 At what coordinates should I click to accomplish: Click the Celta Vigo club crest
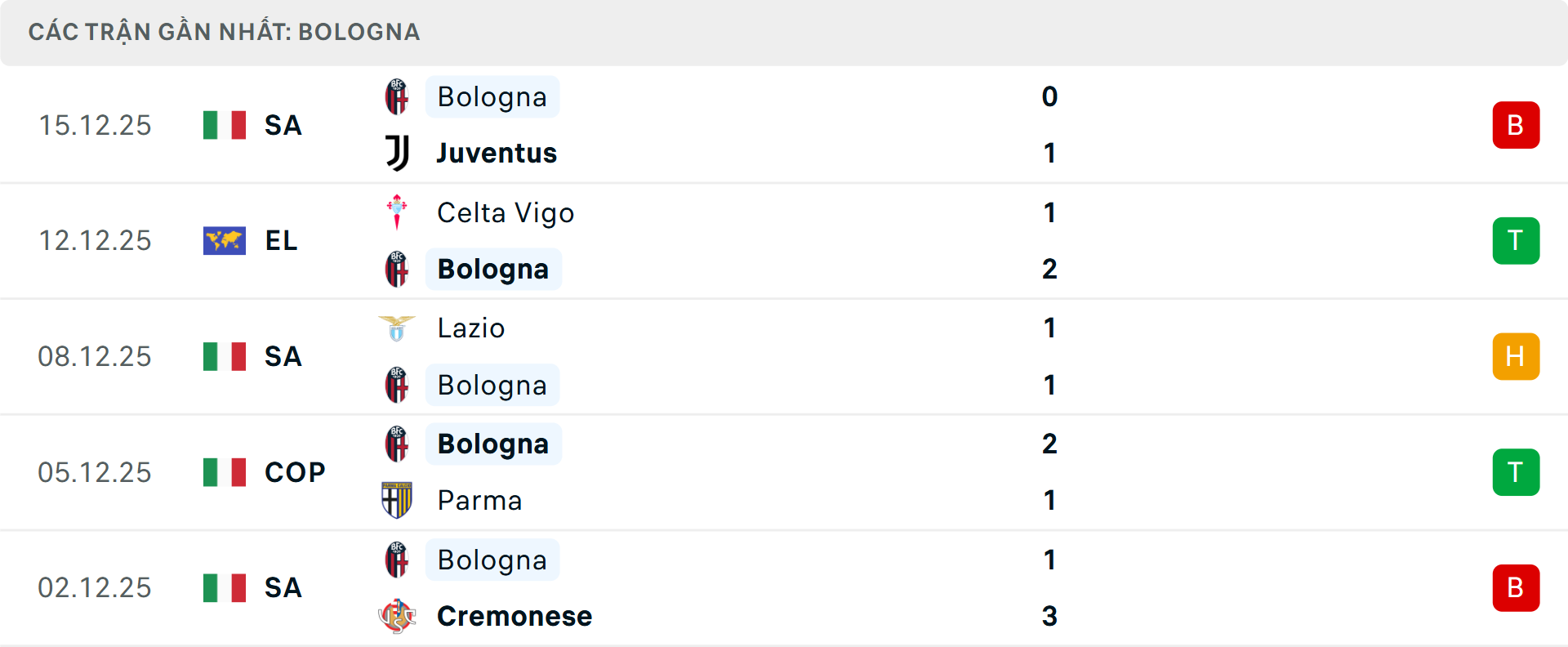[x=397, y=212]
